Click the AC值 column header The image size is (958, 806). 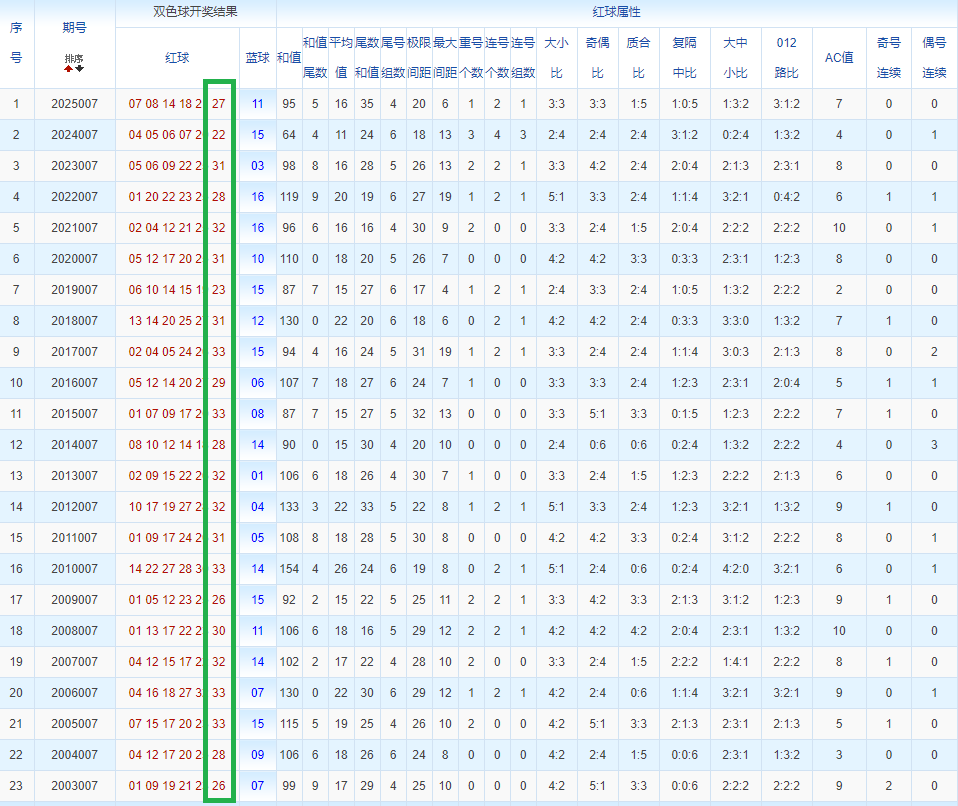838,58
